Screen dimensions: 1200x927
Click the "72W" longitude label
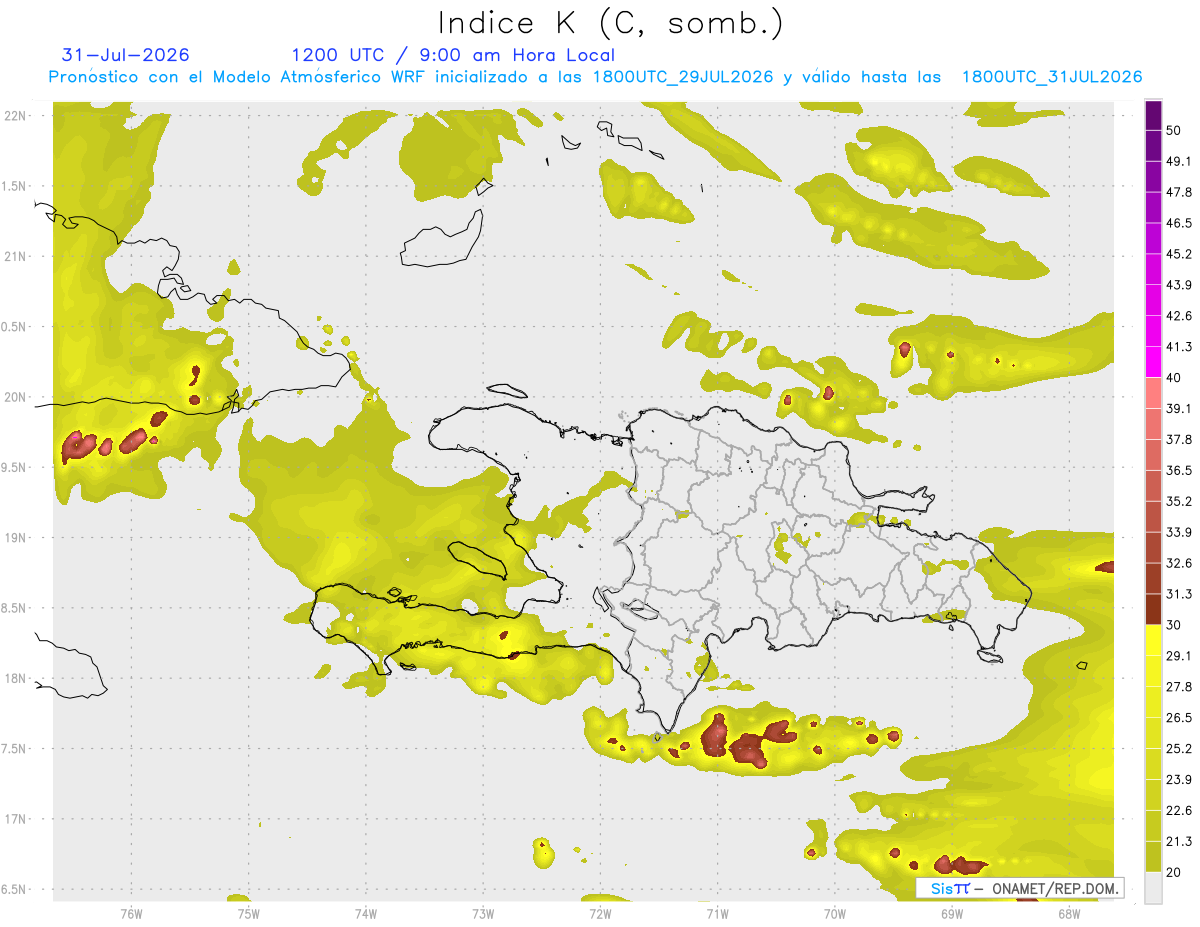coord(600,913)
